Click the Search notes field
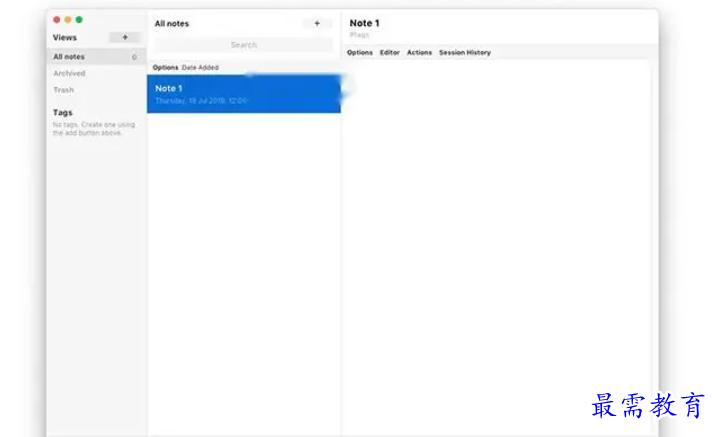This screenshot has width=713, height=437. 244,45
